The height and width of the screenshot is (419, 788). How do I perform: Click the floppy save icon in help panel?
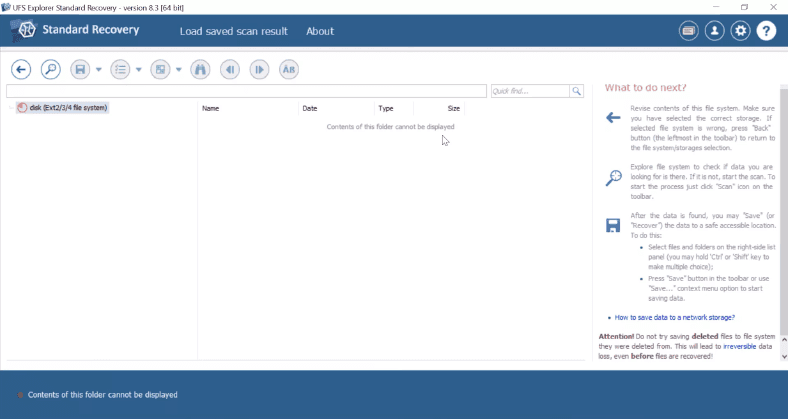coord(613,225)
